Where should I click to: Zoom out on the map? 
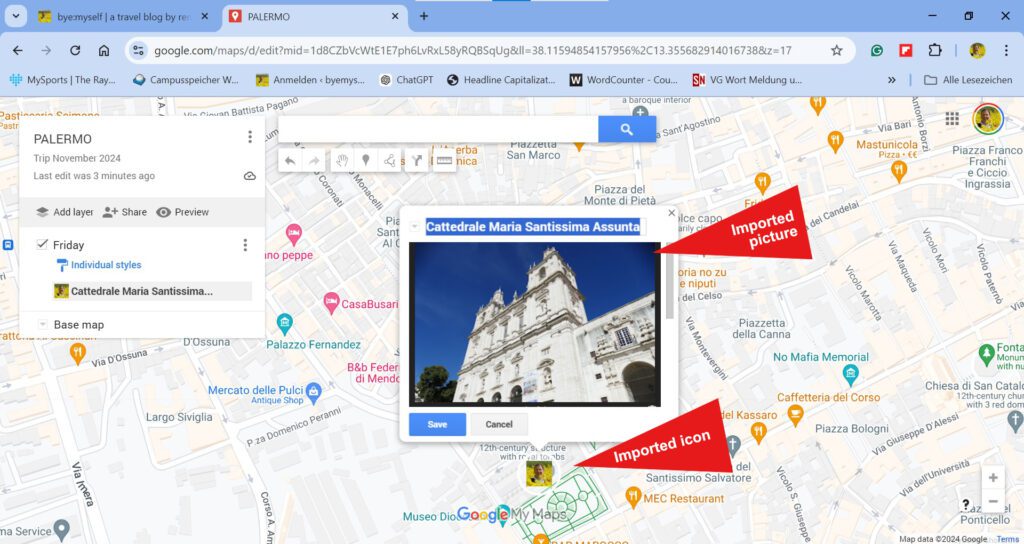993,501
